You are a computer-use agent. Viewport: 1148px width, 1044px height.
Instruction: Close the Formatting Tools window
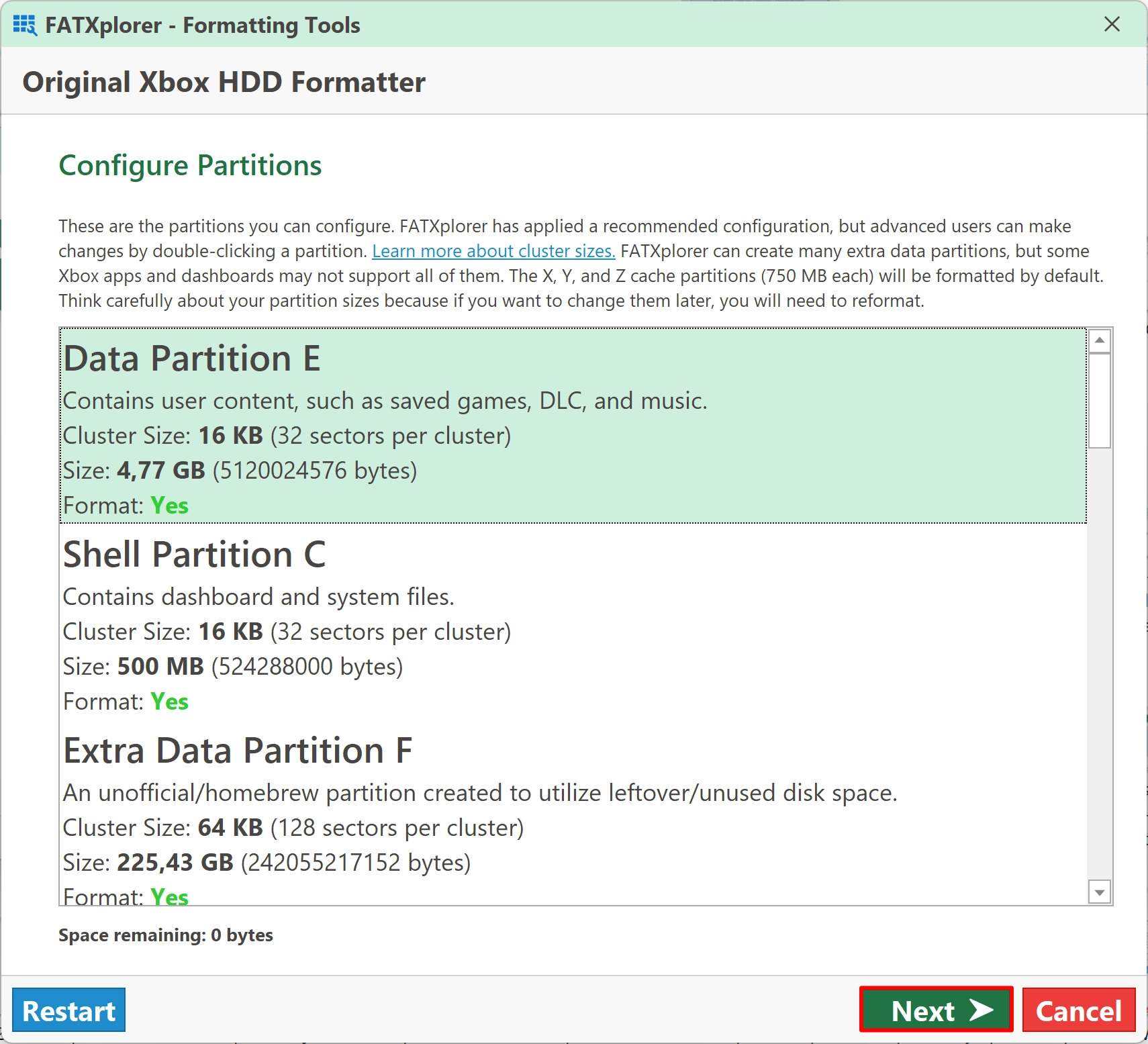pos(1112,24)
